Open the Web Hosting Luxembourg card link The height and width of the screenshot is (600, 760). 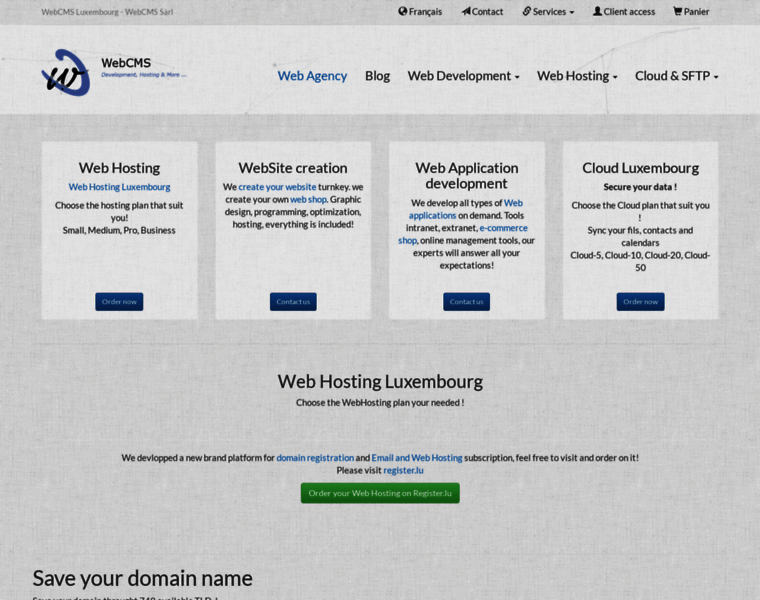(x=119, y=187)
